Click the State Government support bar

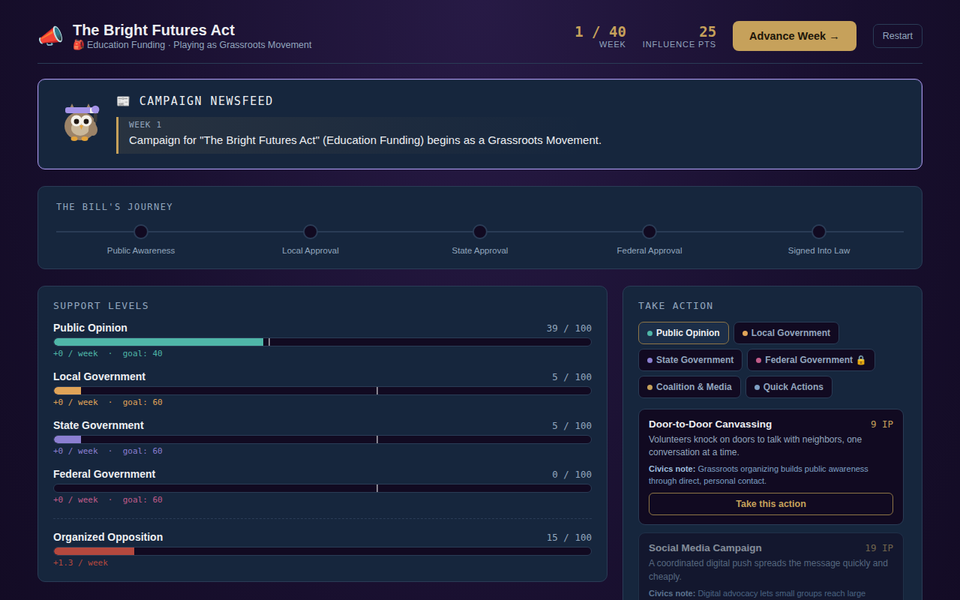[322, 440]
